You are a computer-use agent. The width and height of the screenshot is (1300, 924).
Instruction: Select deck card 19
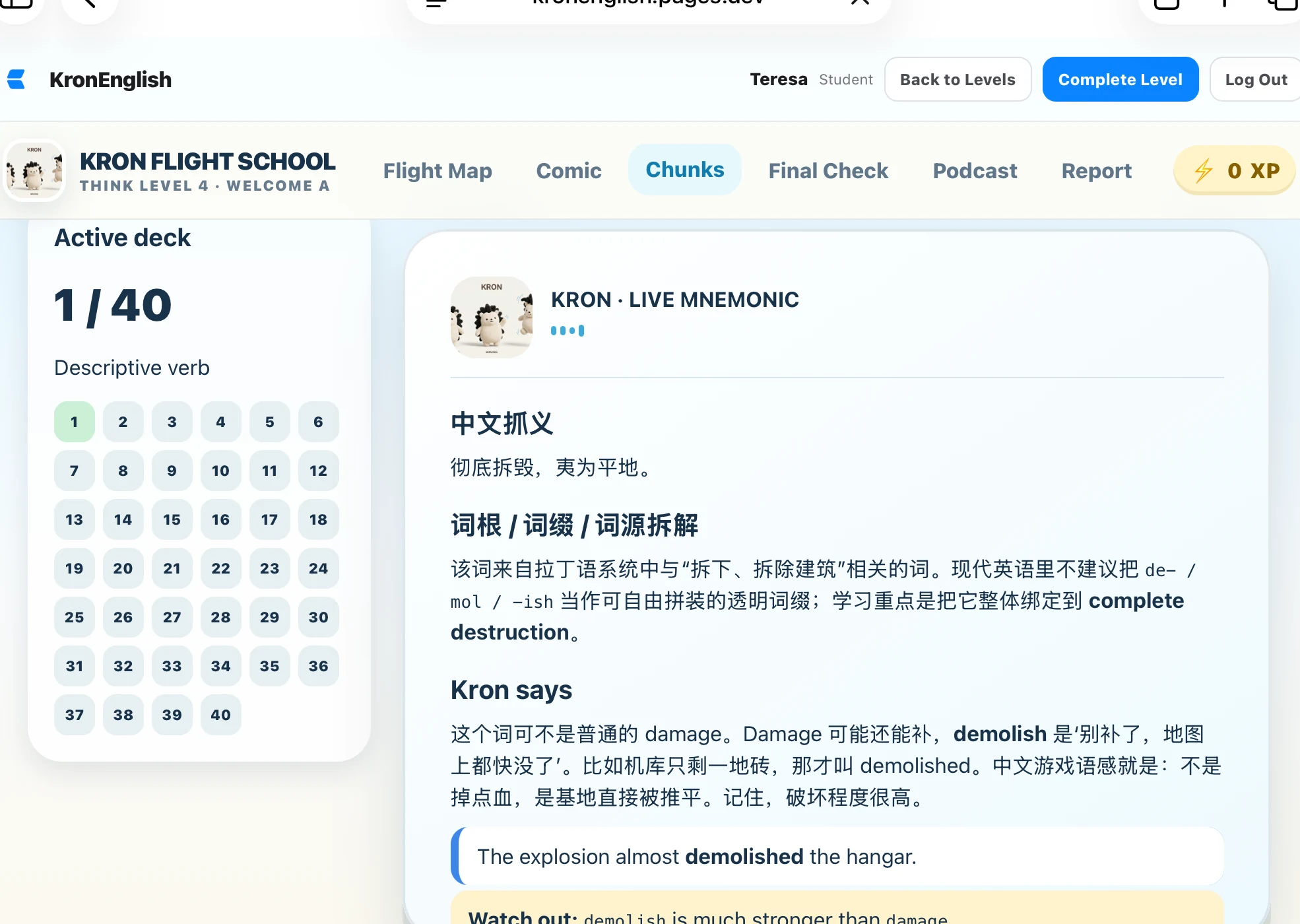75,568
